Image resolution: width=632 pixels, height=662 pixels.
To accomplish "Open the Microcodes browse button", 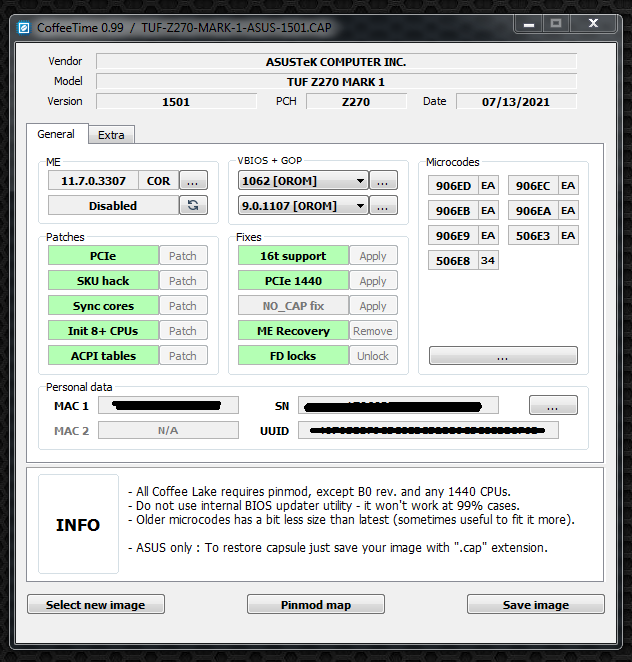I will 503,355.
